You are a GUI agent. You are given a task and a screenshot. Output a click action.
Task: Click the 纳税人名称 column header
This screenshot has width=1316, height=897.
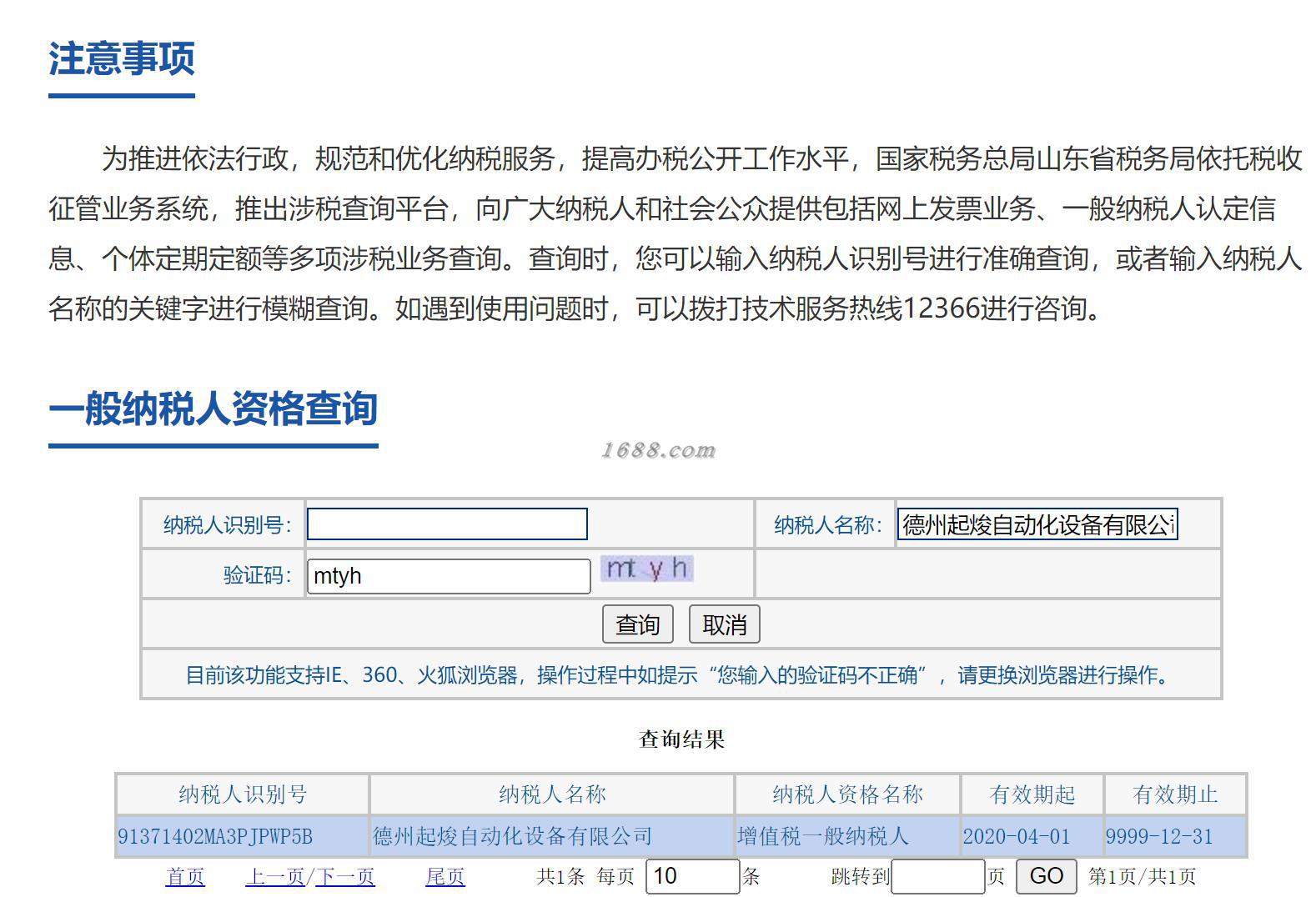pyautogui.click(x=552, y=794)
